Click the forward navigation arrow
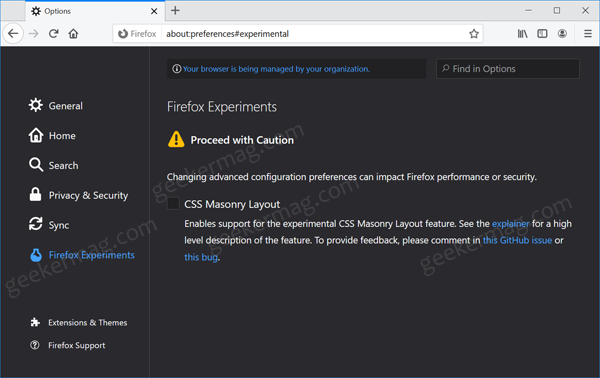The height and width of the screenshot is (378, 600). (34, 34)
